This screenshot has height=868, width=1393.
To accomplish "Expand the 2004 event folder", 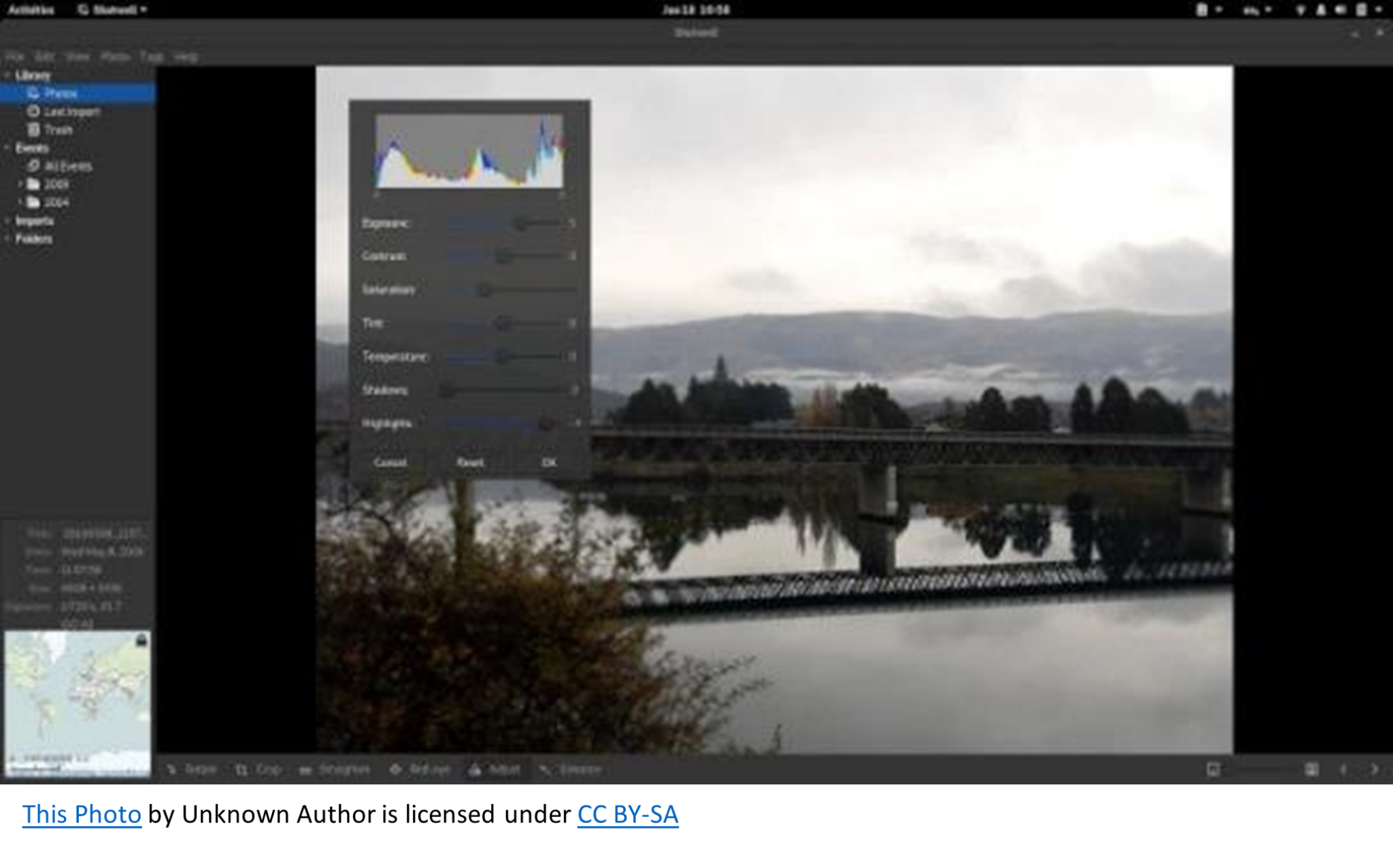I will click(x=20, y=202).
